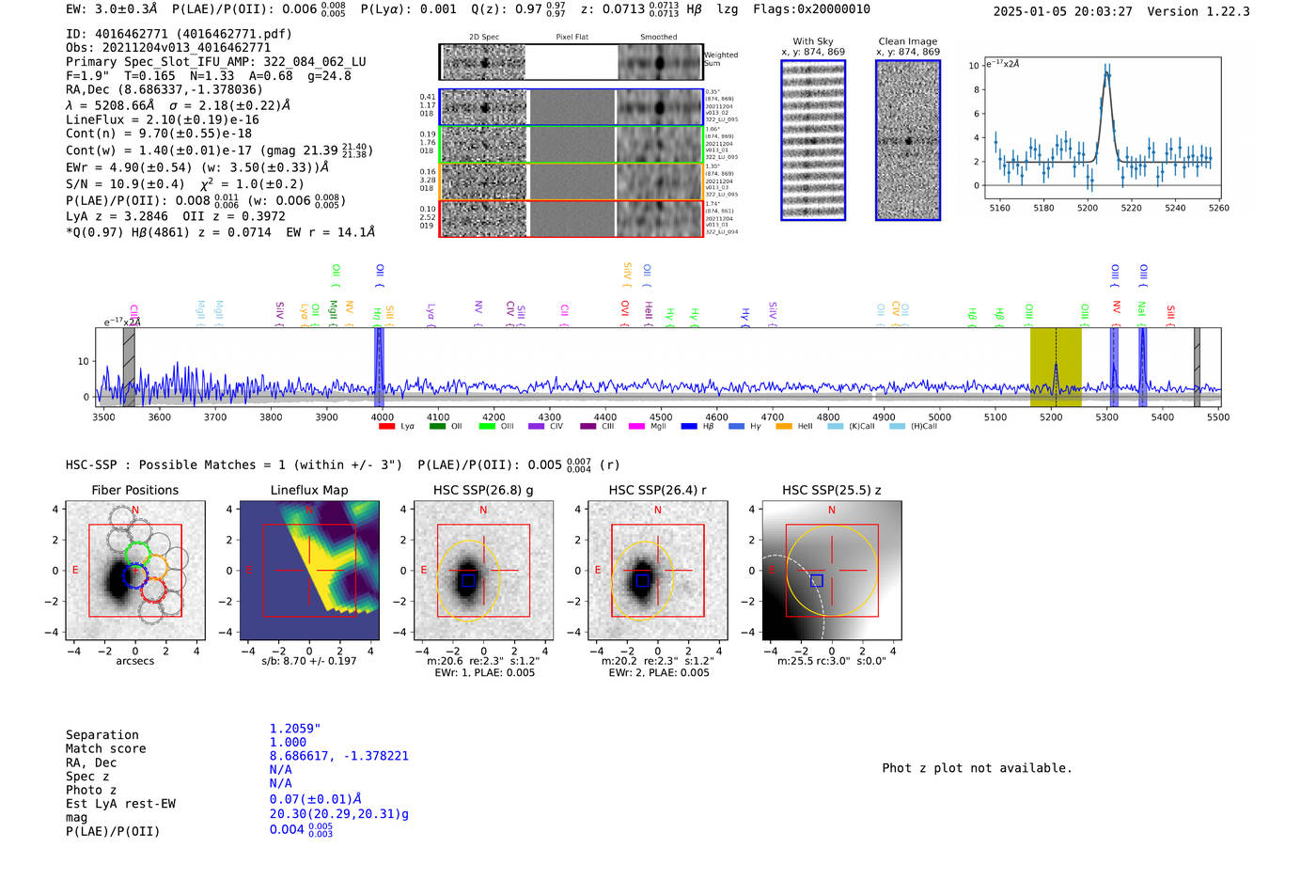Select the blue-bordered fiber 2D Spec cutout

pos(484,107)
